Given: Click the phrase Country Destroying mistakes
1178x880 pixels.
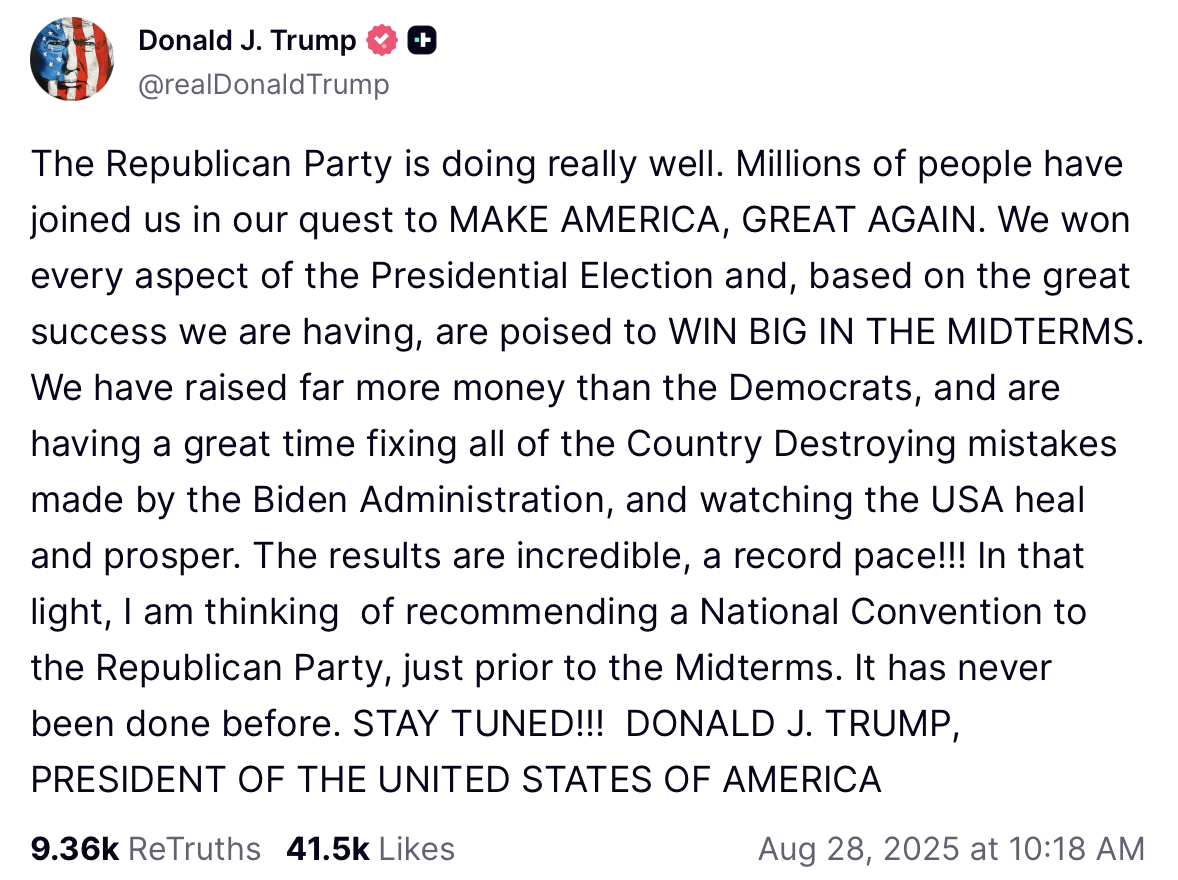Looking at the screenshot, I should click(x=871, y=444).
